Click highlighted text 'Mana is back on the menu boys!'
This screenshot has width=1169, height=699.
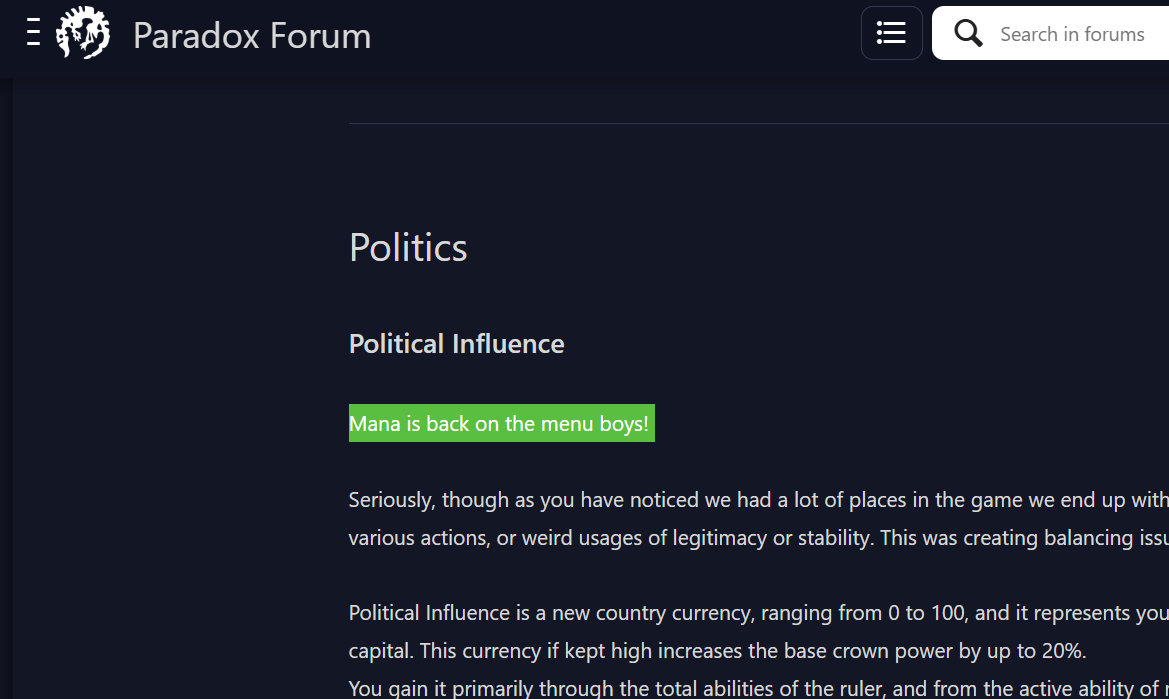pyautogui.click(x=501, y=423)
